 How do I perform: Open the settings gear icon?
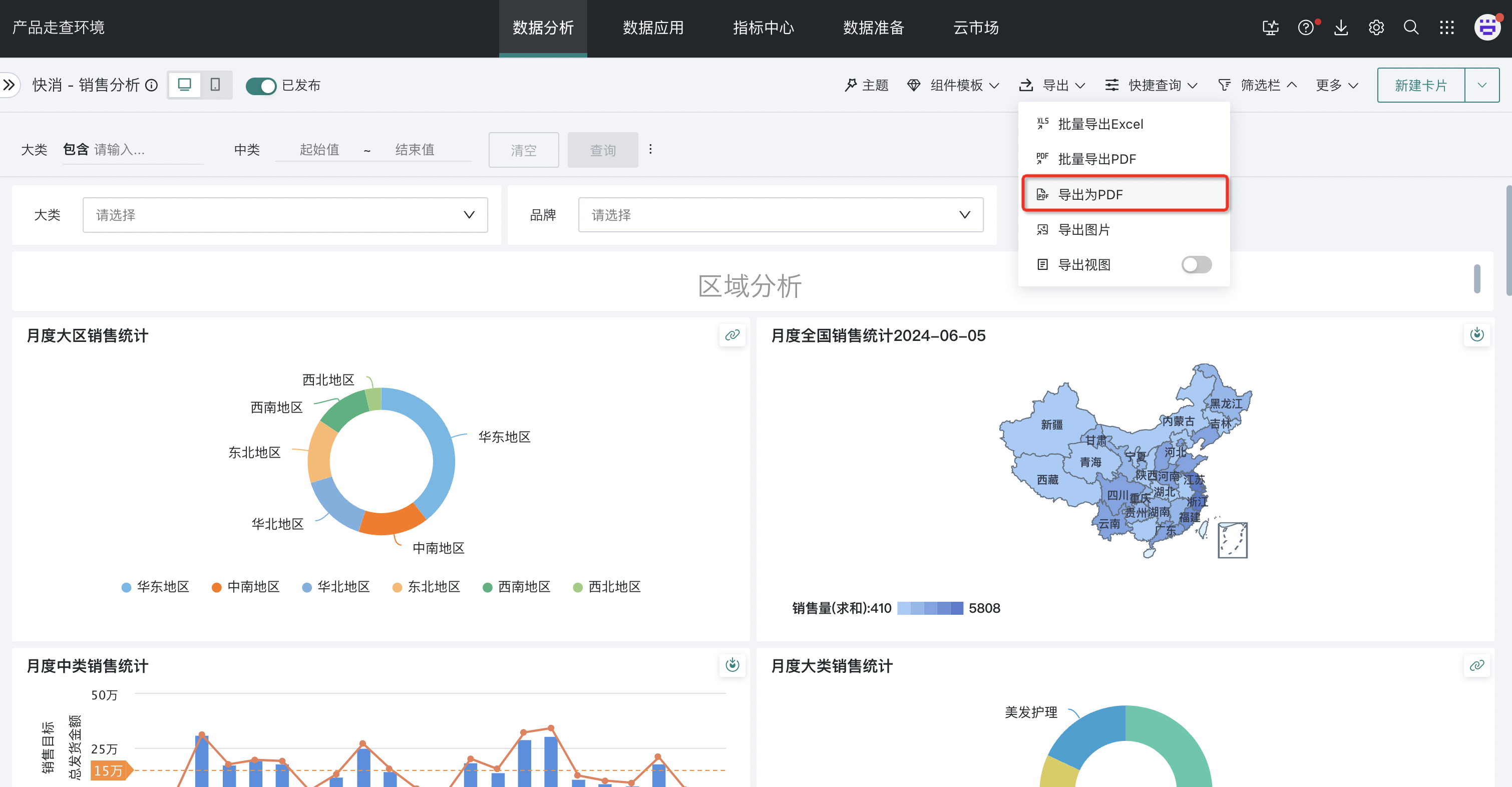pos(1376,28)
